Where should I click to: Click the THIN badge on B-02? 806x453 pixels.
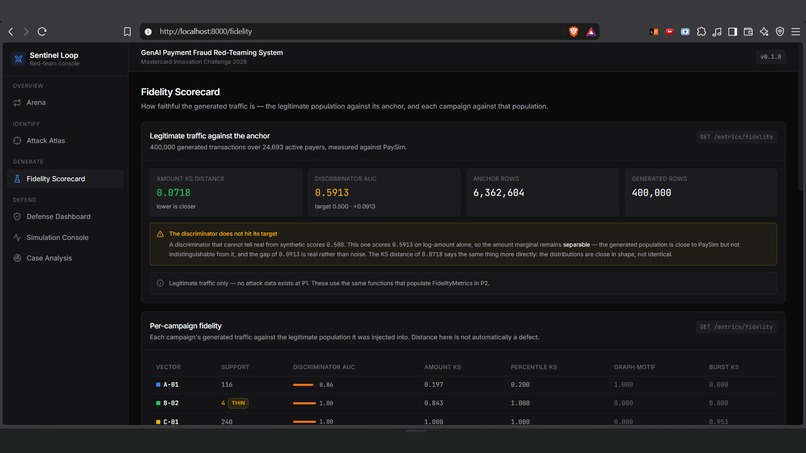click(239, 403)
